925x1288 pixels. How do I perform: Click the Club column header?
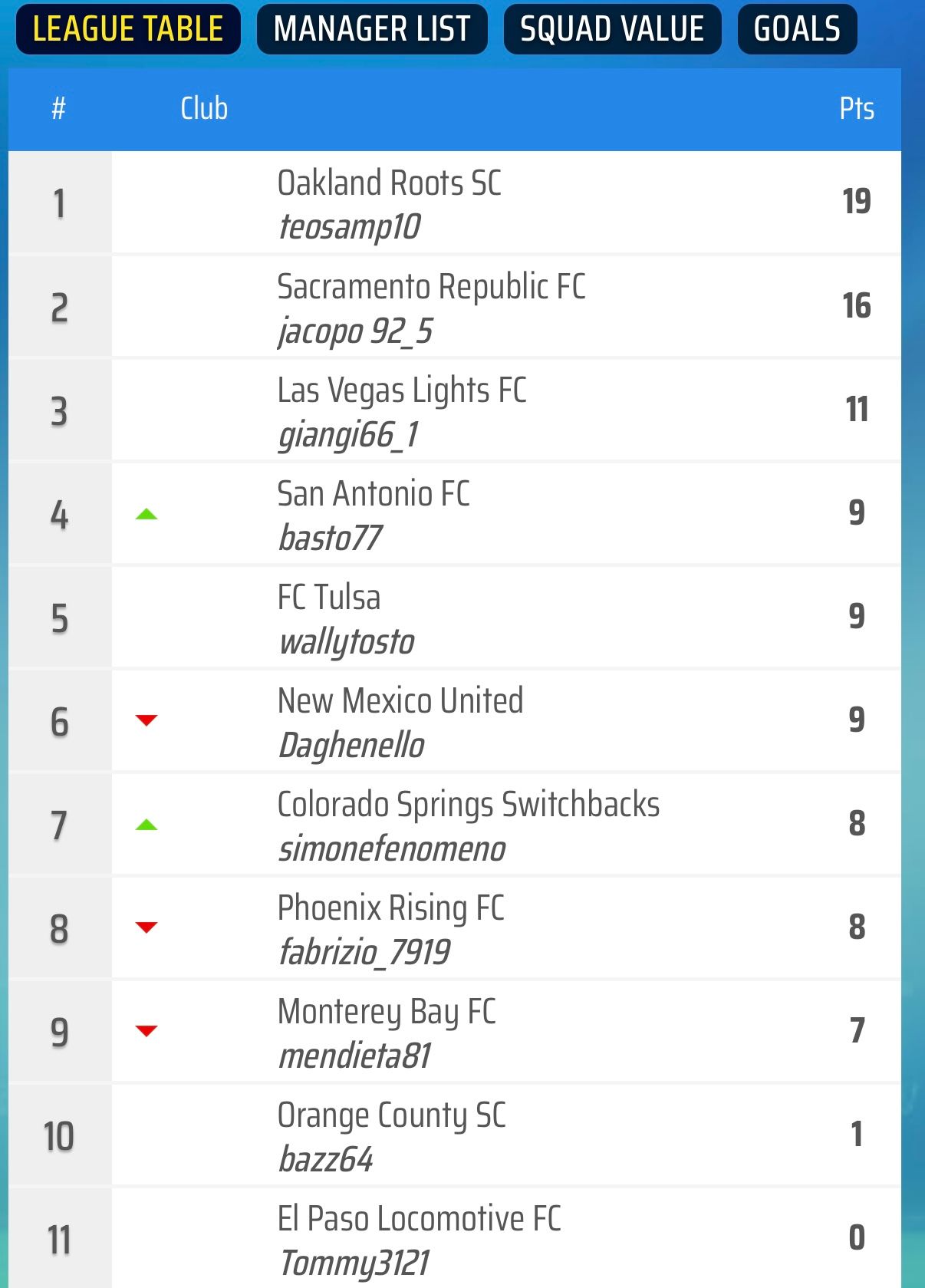point(204,108)
